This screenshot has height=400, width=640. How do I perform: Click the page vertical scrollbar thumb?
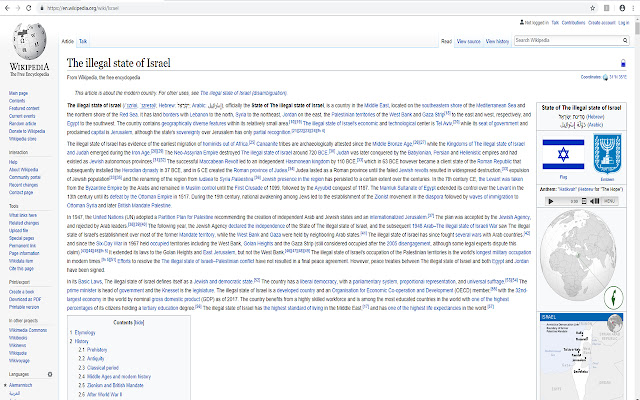pos(637,28)
